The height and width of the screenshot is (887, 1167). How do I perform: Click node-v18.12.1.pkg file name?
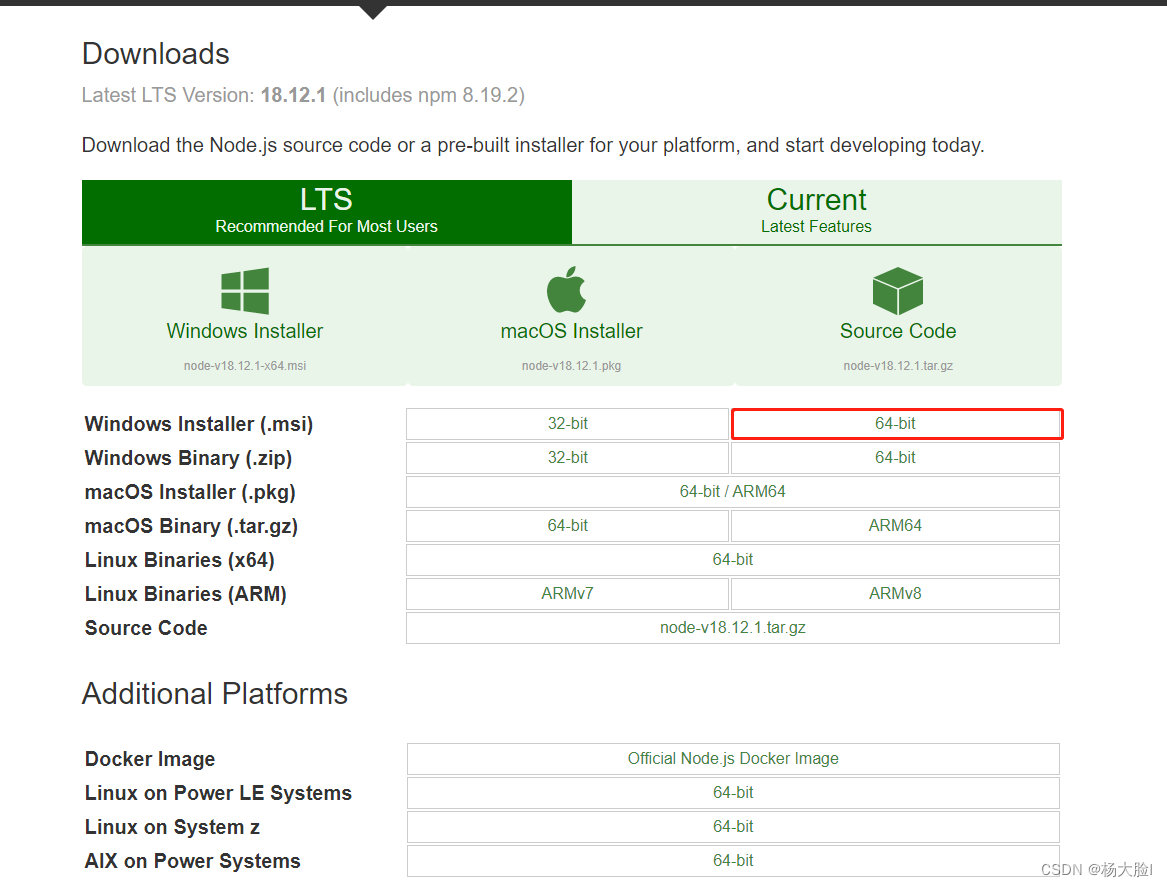572,366
